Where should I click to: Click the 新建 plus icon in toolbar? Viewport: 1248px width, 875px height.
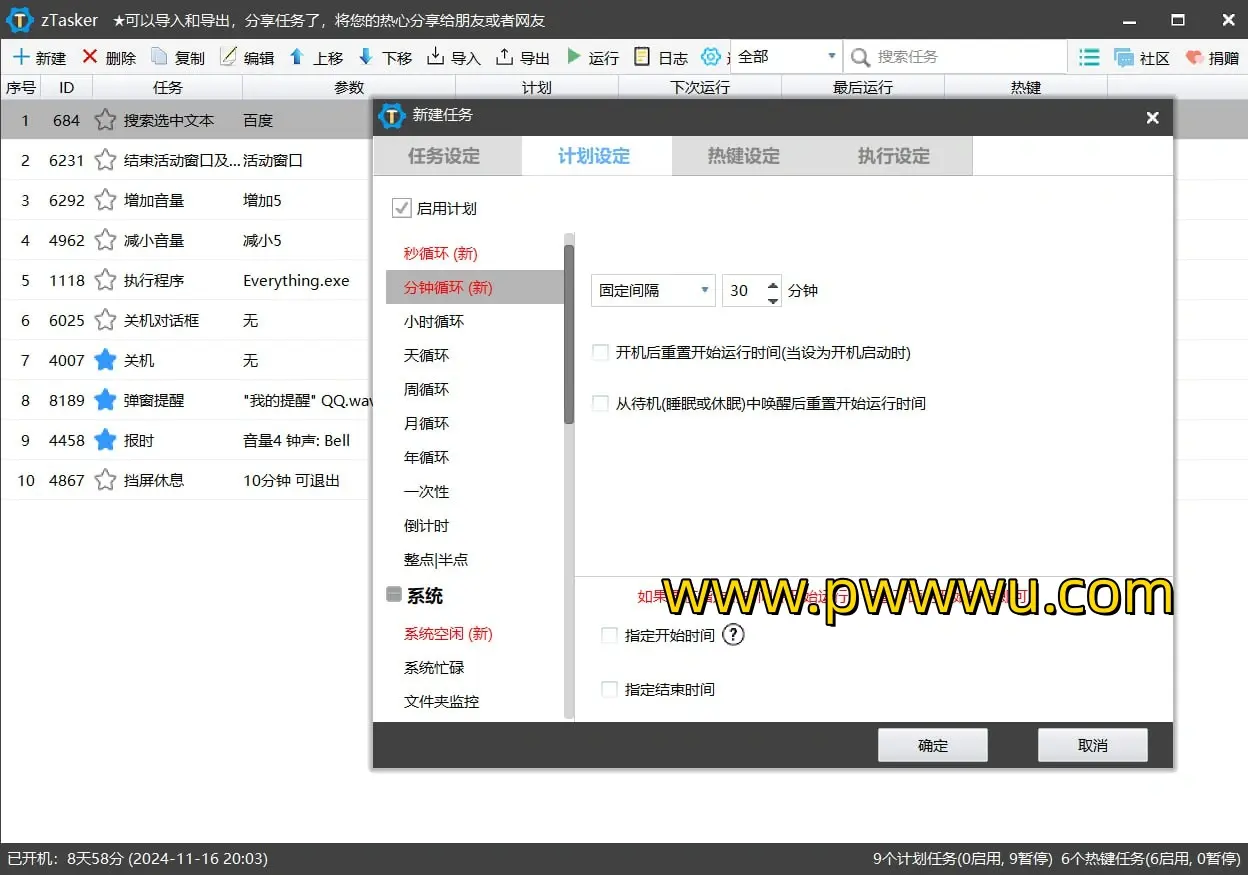(21, 57)
